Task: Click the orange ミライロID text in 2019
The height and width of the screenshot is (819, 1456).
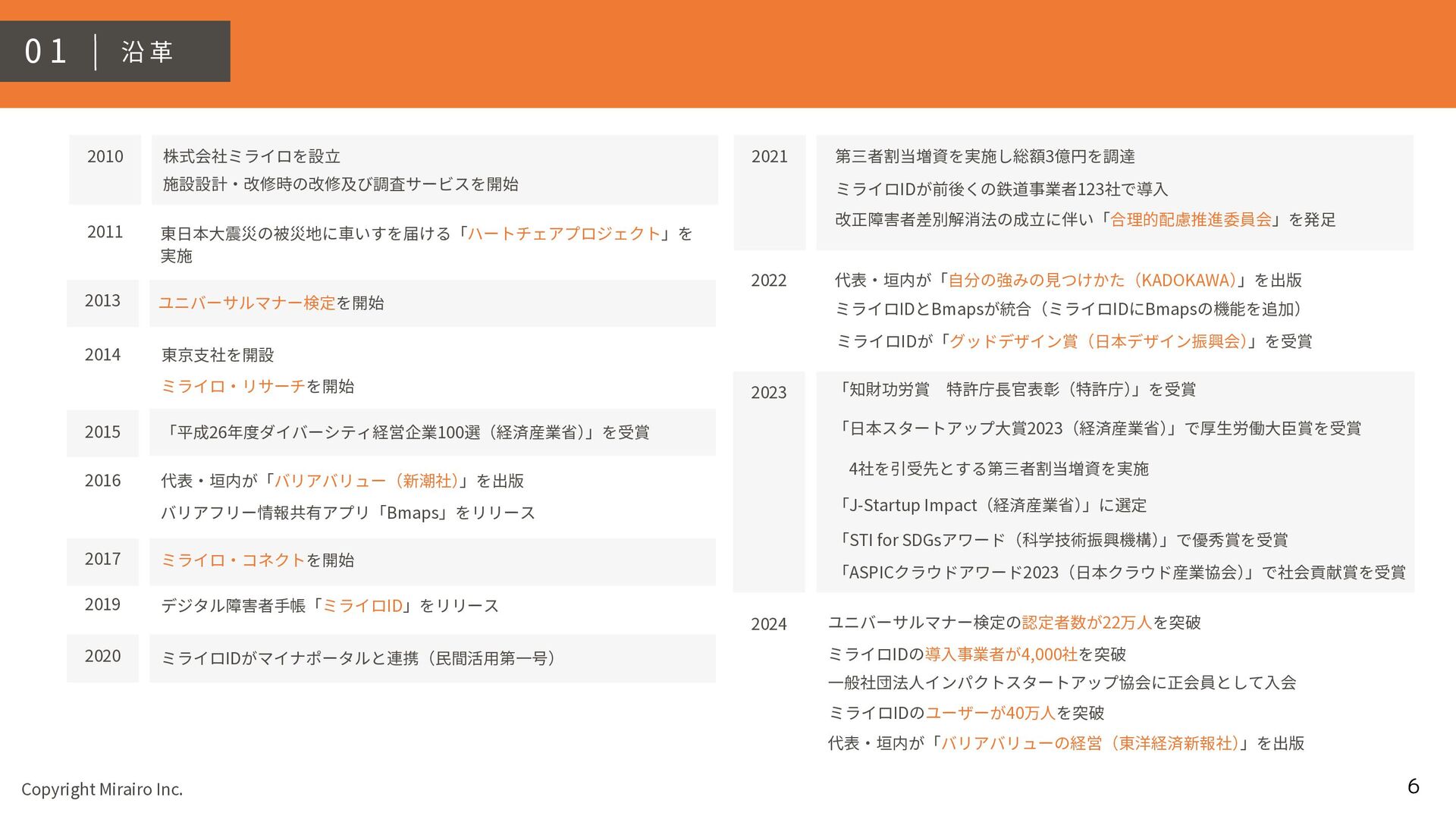Action: pyautogui.click(x=362, y=606)
